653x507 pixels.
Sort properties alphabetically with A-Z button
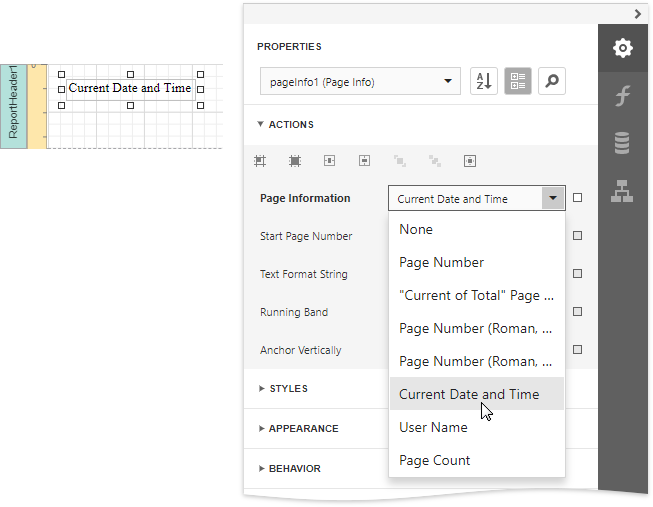tap(483, 82)
